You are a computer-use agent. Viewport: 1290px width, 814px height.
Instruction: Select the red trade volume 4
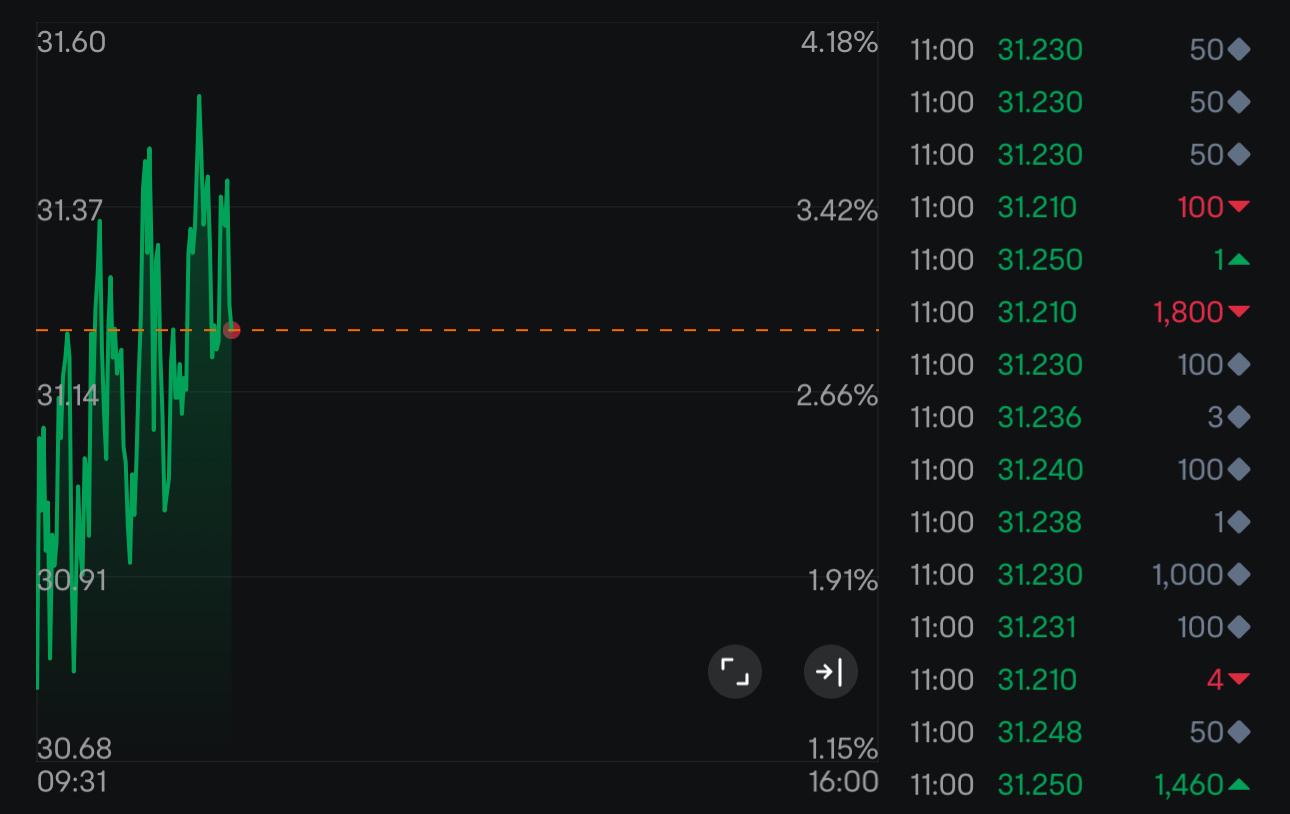click(x=1215, y=680)
